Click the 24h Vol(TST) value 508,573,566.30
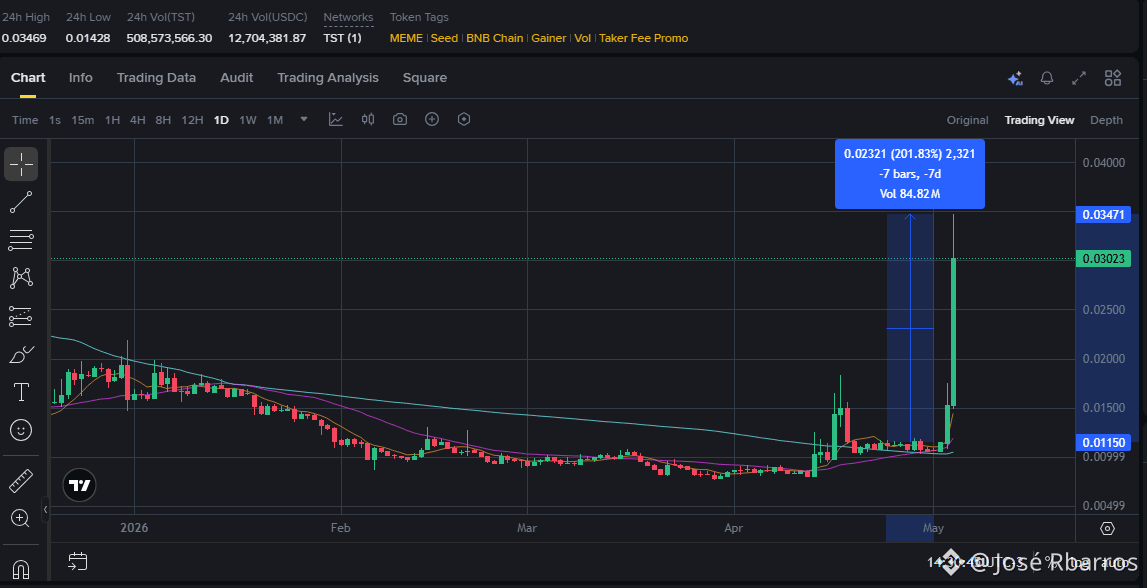 (170, 38)
